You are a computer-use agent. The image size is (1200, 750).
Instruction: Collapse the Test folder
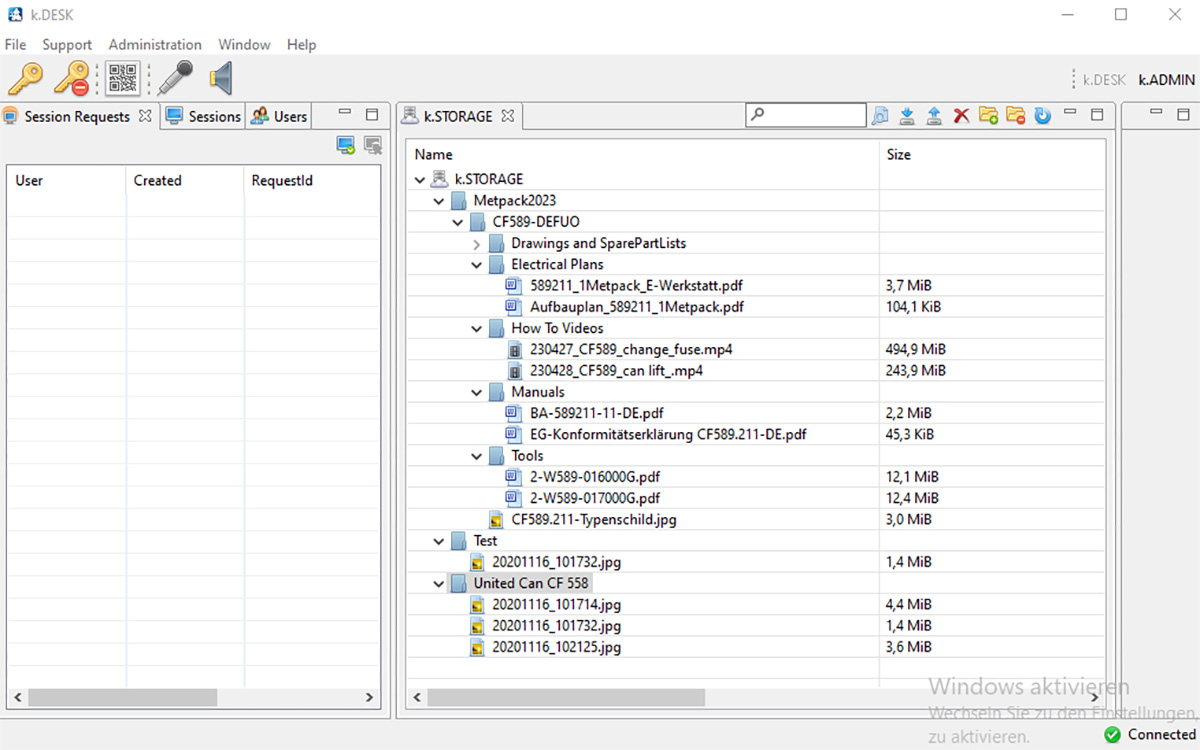439,541
